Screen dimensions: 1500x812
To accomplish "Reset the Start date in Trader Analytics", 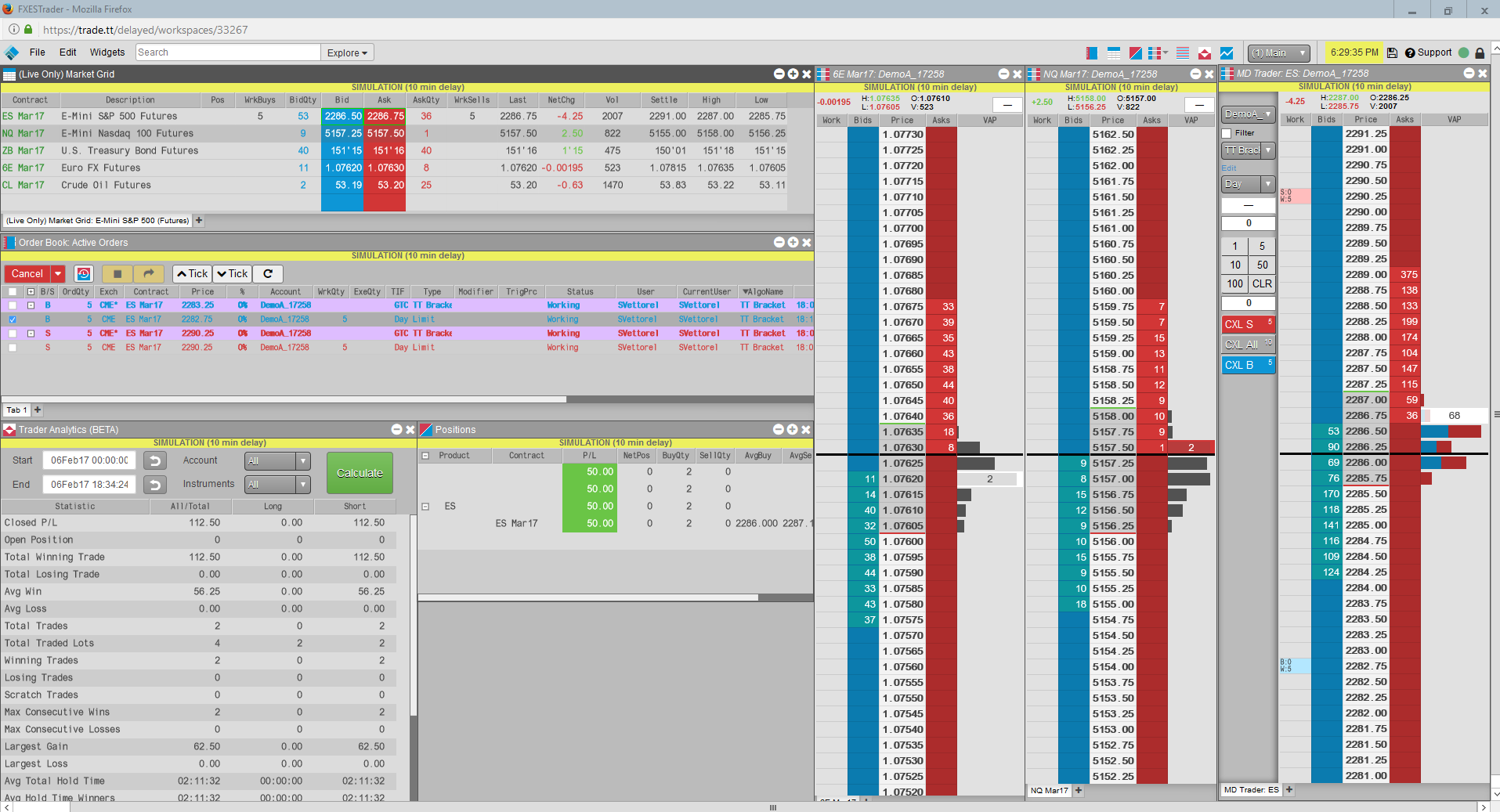I will (155, 461).
